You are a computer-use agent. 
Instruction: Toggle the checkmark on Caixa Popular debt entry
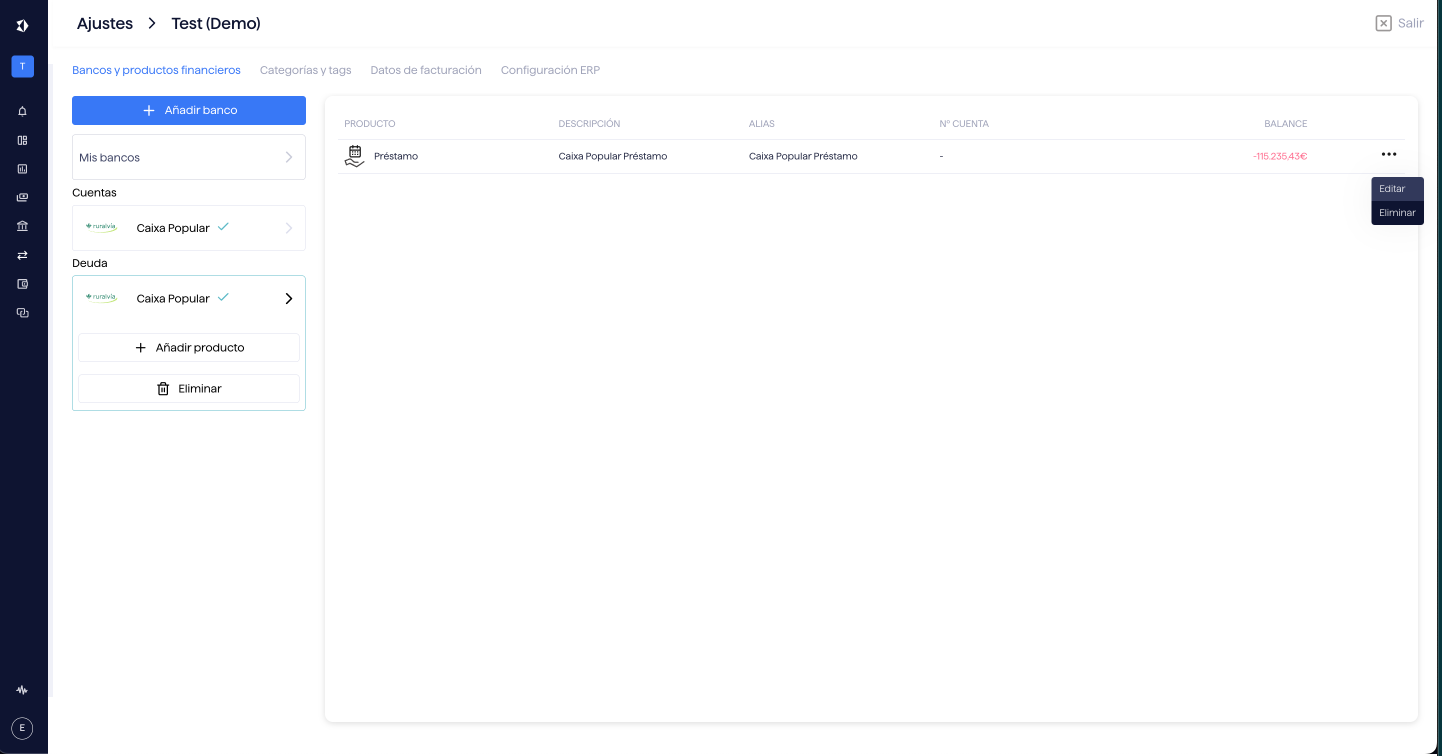pos(222,297)
